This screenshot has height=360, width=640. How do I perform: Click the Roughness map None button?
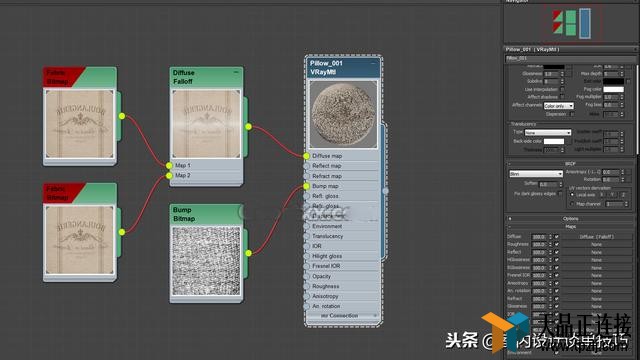click(x=596, y=244)
